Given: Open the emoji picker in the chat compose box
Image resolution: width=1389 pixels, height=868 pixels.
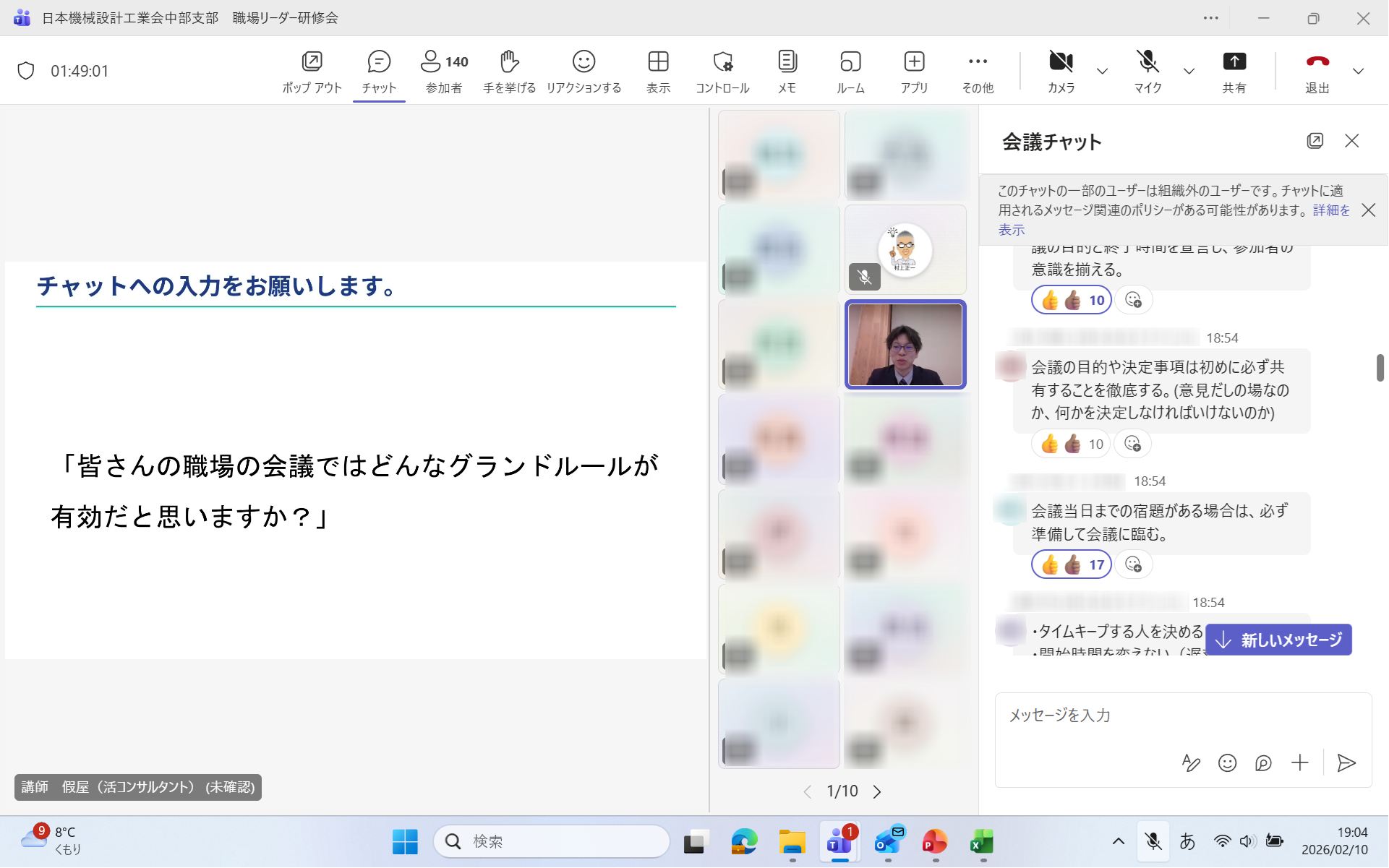Looking at the screenshot, I should pyautogui.click(x=1227, y=762).
